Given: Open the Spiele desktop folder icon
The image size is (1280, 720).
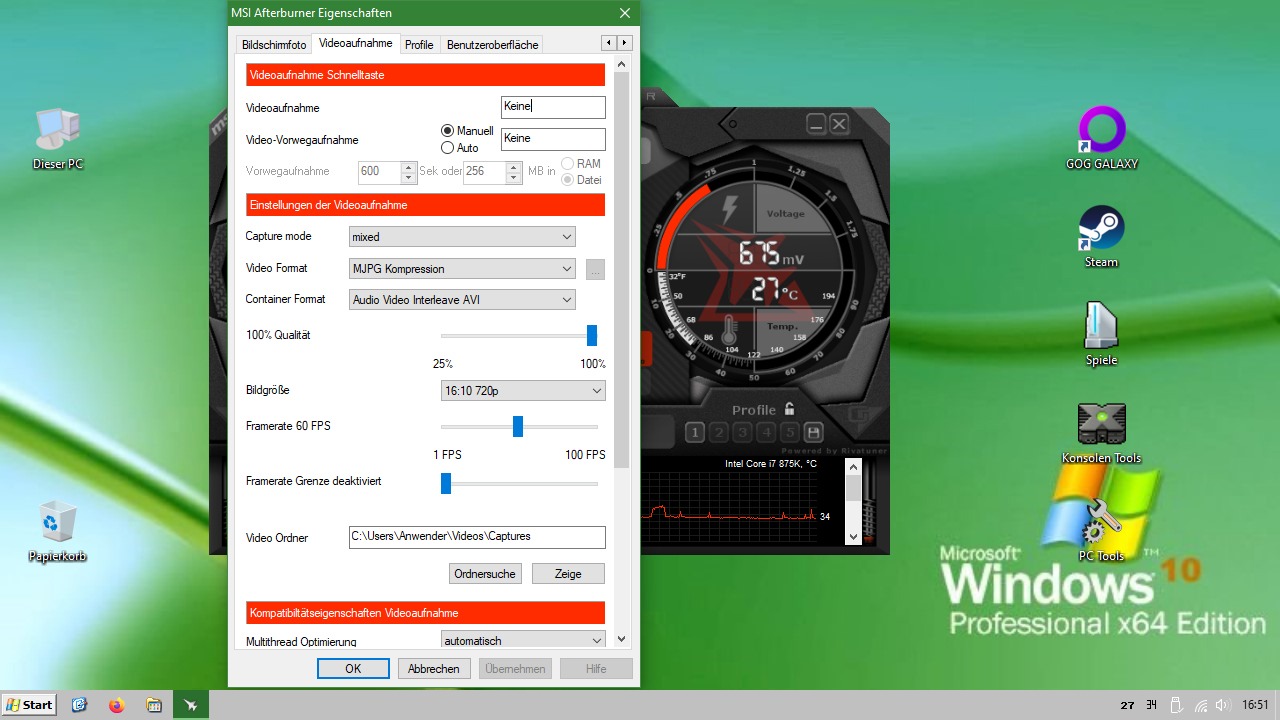Looking at the screenshot, I should (x=1102, y=334).
